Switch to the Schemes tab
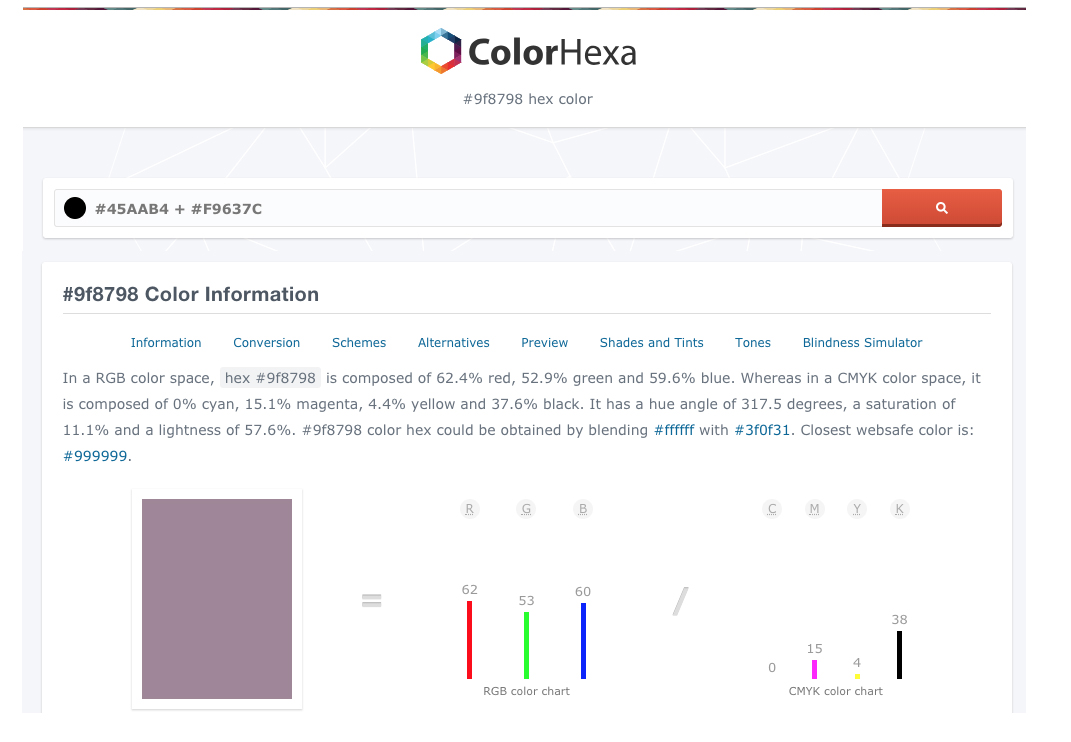Image resolution: width=1071 pixels, height=742 pixels. point(359,342)
